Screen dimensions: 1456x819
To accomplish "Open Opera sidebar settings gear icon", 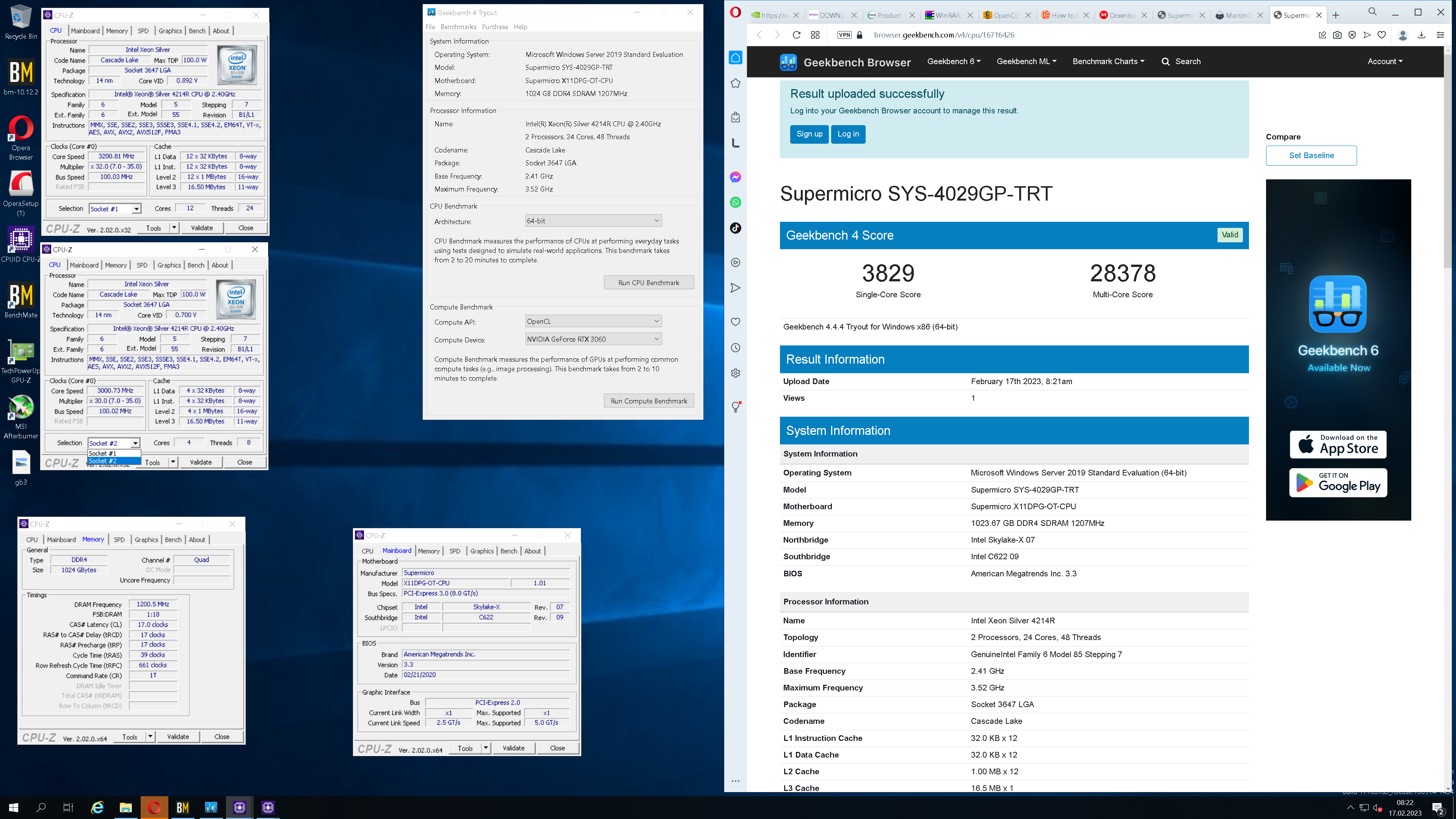I will click(735, 373).
